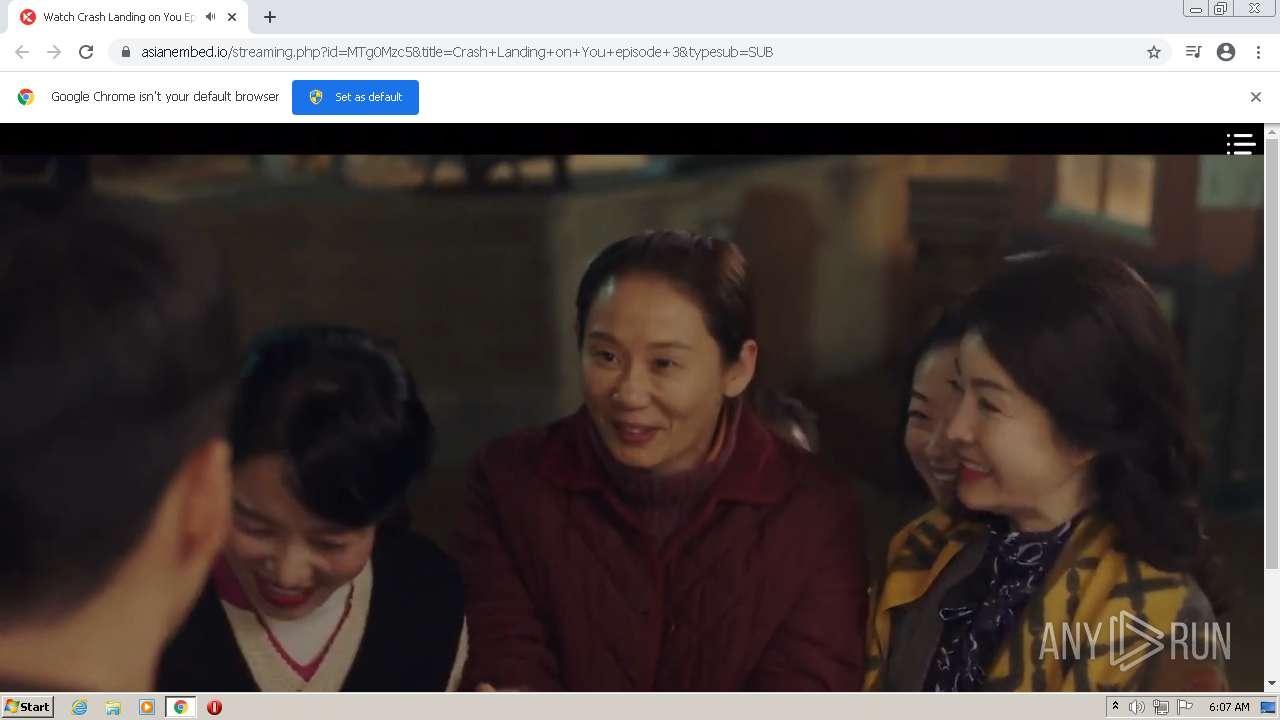Screen dimensions: 1280x720
Task: Switch to Chrome taskbar button
Action: point(180,707)
